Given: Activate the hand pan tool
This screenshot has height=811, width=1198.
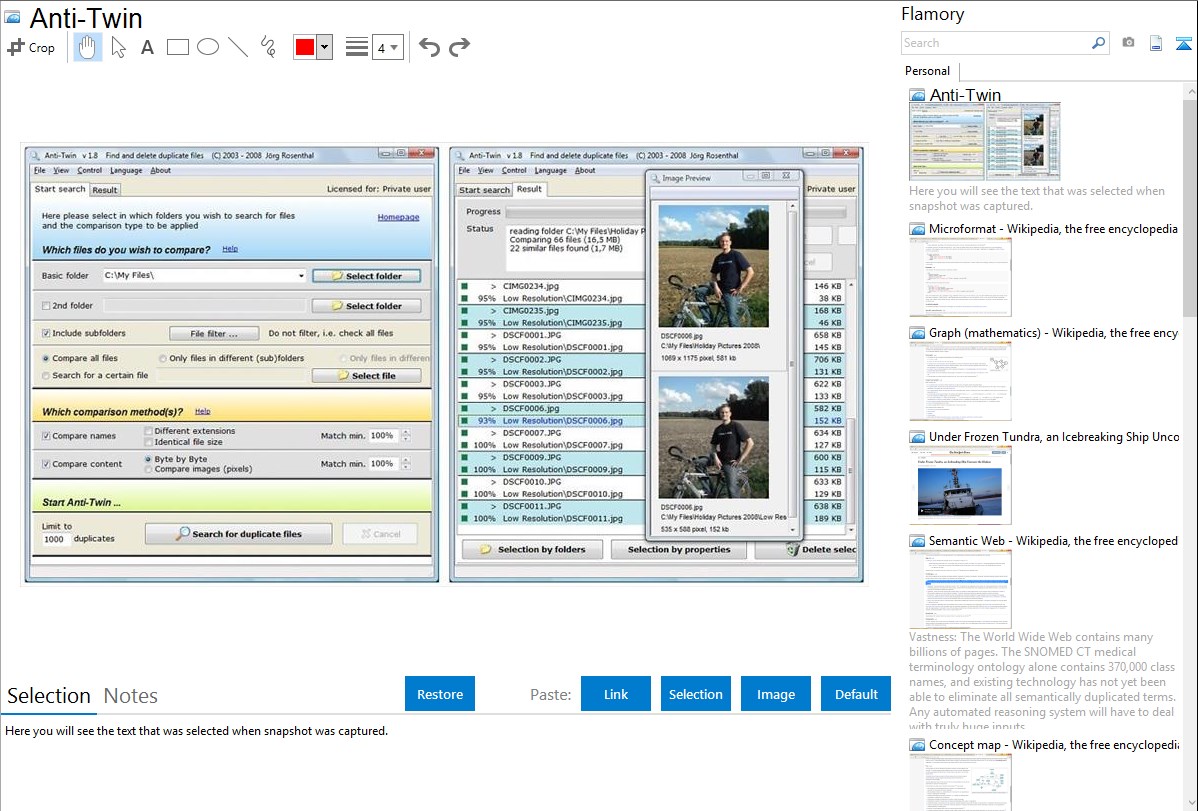Looking at the screenshot, I should click(87, 47).
